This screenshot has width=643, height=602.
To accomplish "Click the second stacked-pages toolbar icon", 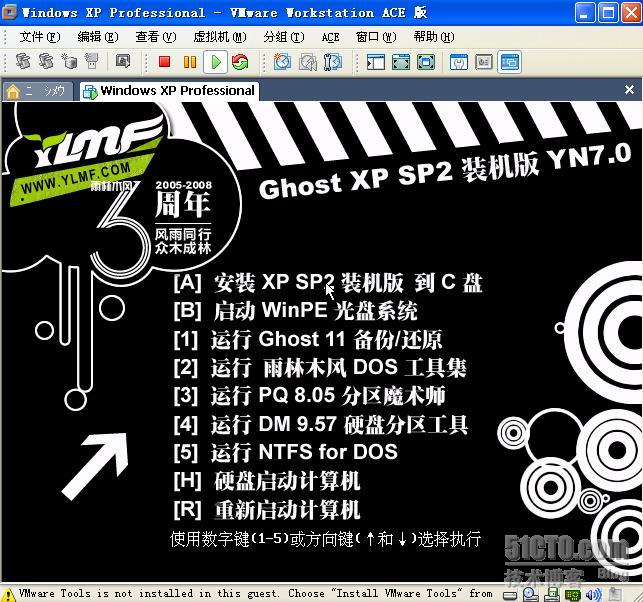I will [x=46, y=62].
